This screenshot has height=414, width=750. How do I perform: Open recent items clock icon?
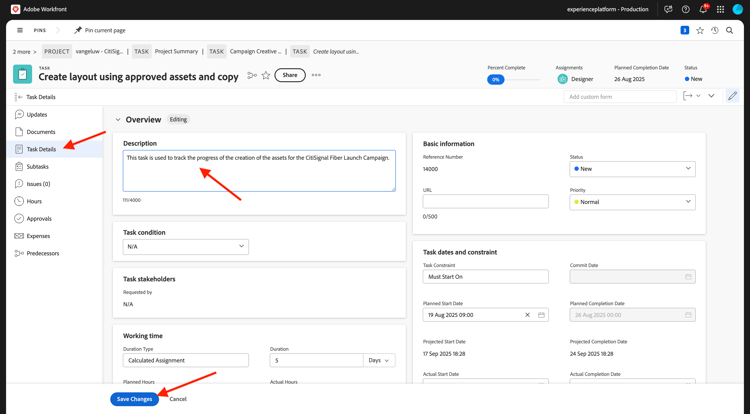[715, 30]
